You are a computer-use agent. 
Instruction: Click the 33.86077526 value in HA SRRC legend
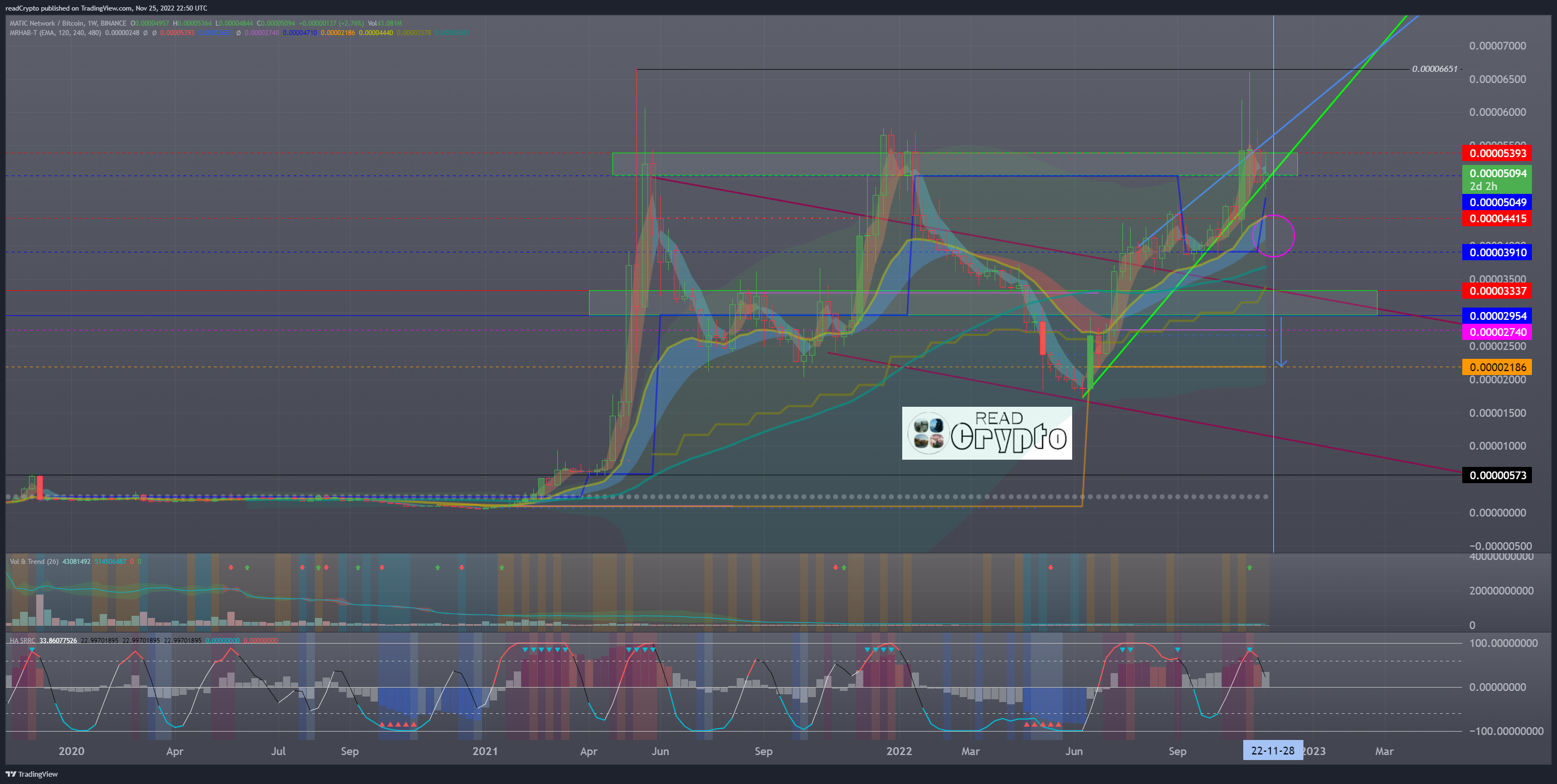coord(58,640)
